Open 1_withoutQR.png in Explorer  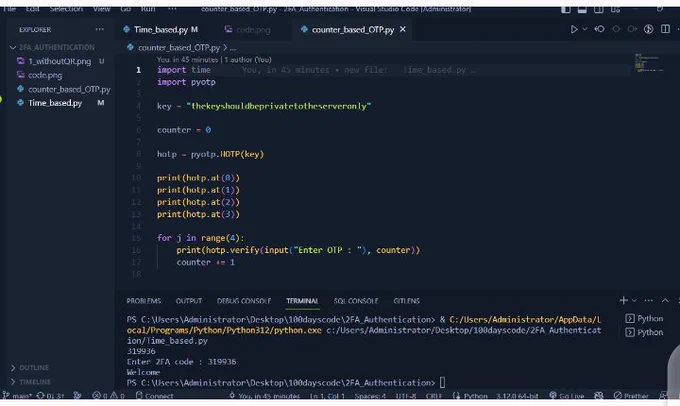(x=60, y=61)
